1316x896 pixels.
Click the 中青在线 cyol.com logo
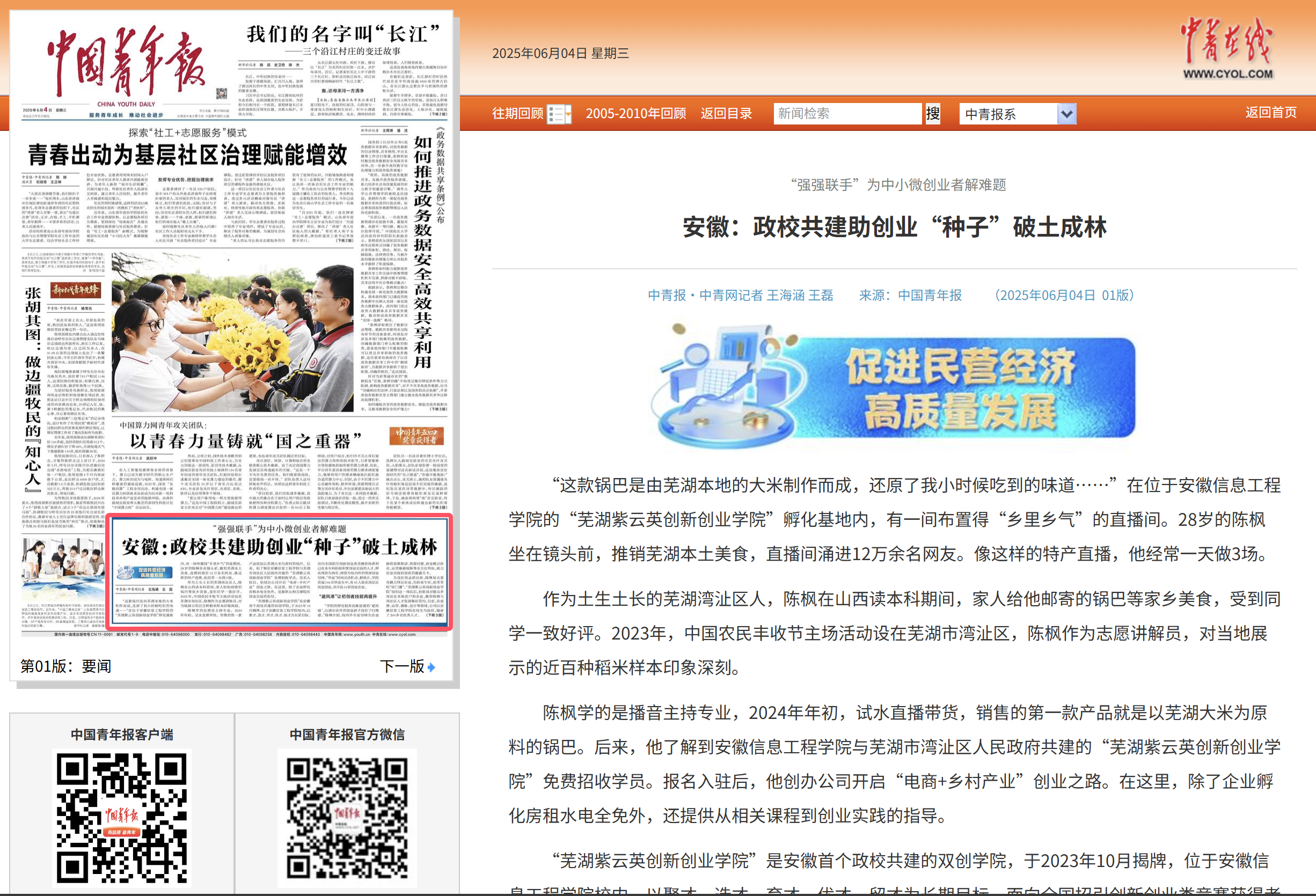(1227, 48)
